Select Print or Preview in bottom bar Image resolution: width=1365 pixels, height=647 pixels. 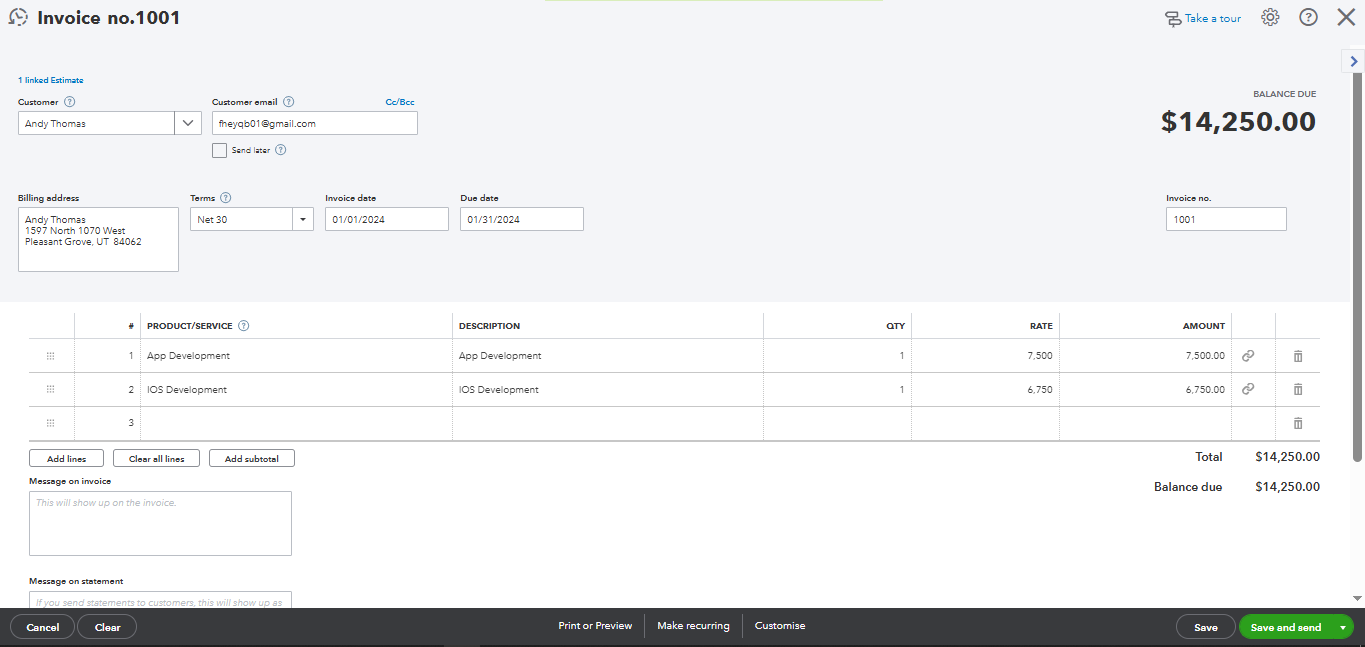point(595,626)
